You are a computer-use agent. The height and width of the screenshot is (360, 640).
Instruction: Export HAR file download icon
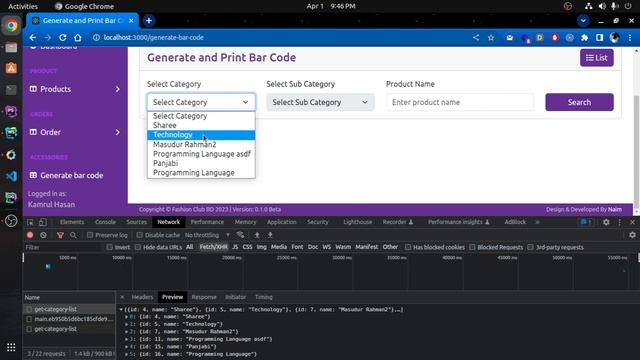pyautogui.click(x=270, y=235)
